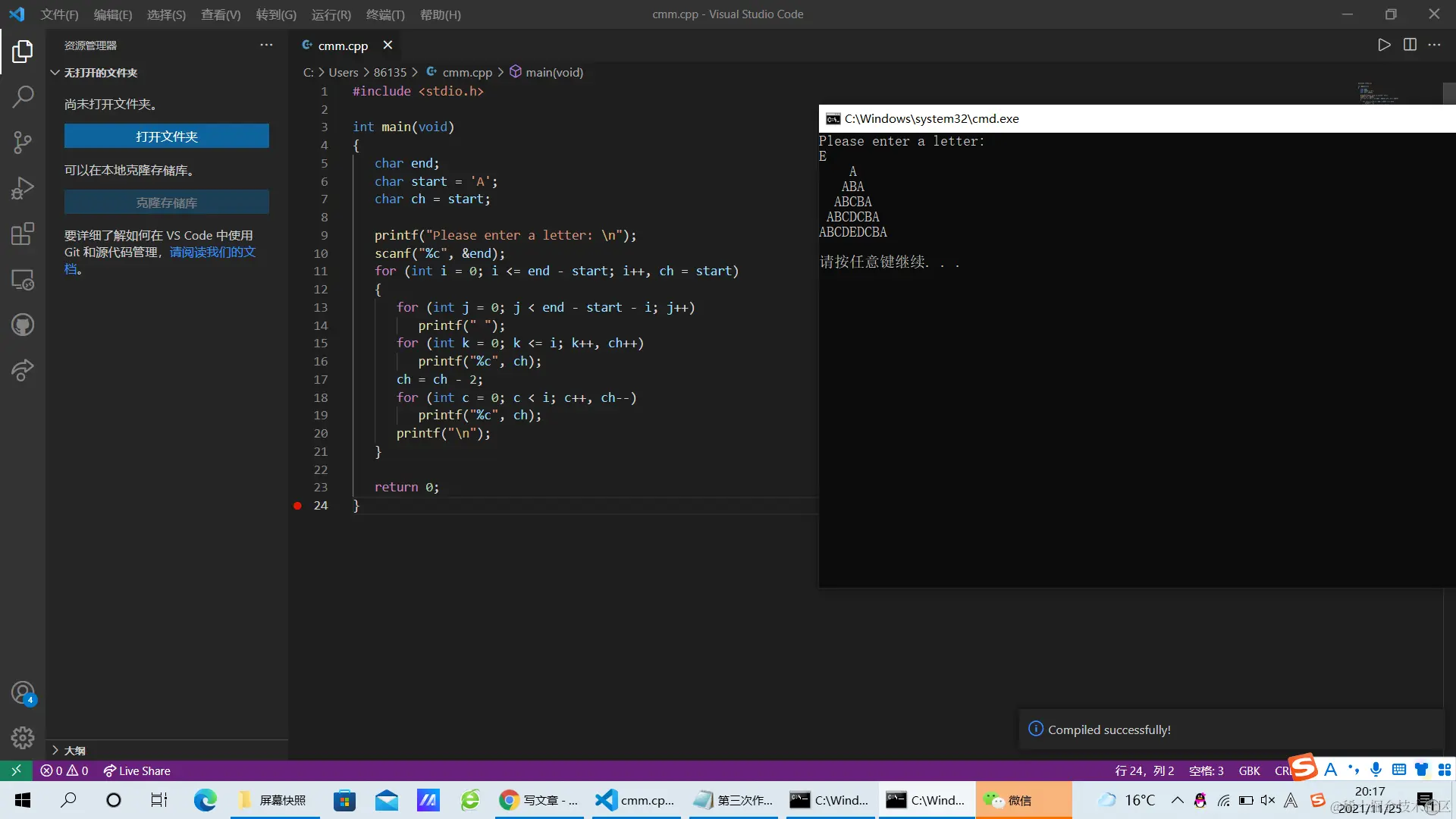The height and width of the screenshot is (819, 1456).
Task: Open the 终端(T) menu
Action: pyautogui.click(x=385, y=14)
